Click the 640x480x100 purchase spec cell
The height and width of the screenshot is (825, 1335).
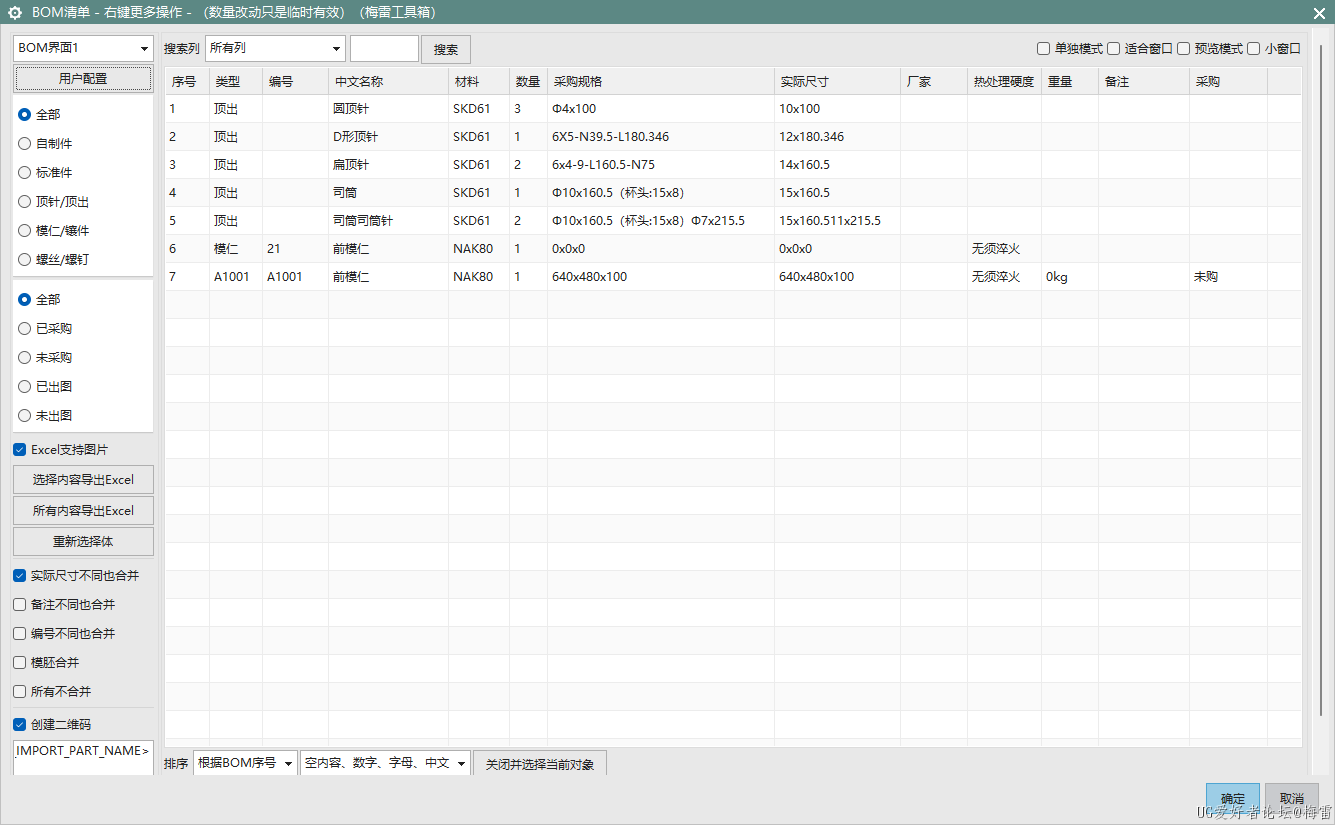tap(661, 277)
